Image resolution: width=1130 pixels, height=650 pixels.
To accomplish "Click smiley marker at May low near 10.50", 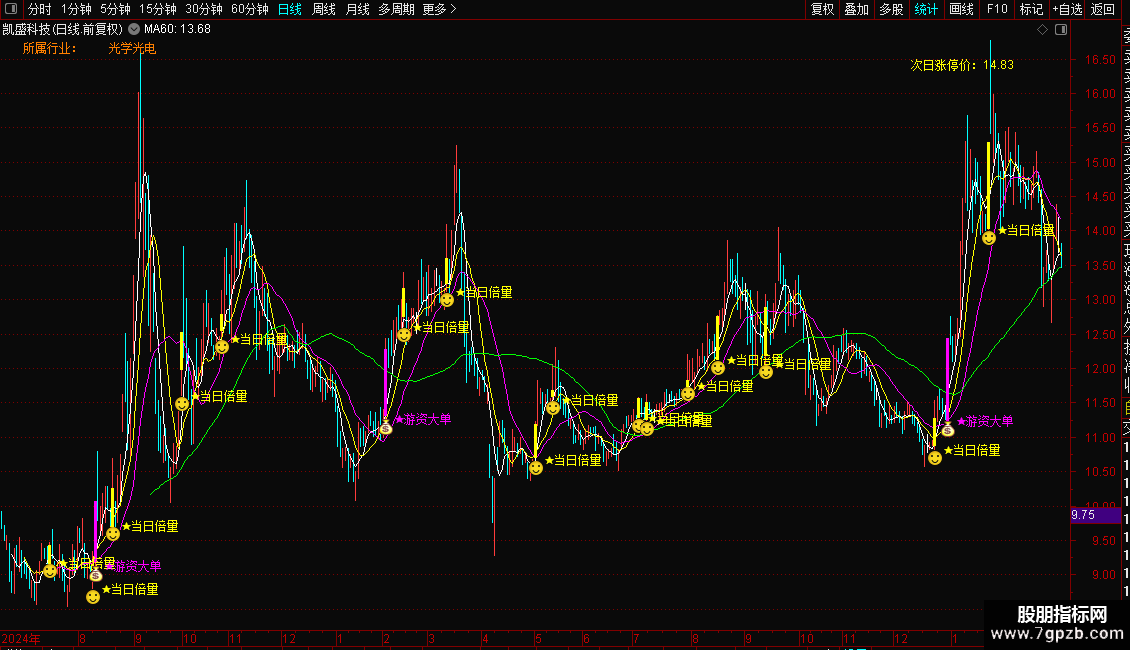I will tap(535, 468).
